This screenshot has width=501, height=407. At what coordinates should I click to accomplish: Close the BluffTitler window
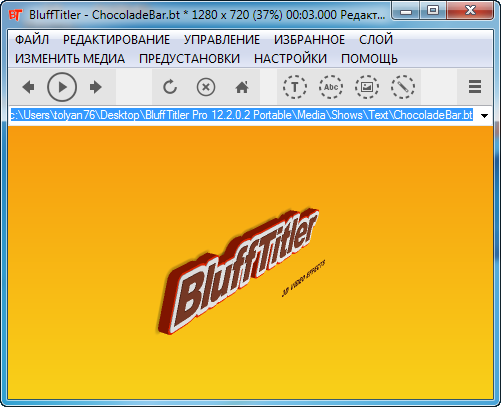tap(470, 11)
